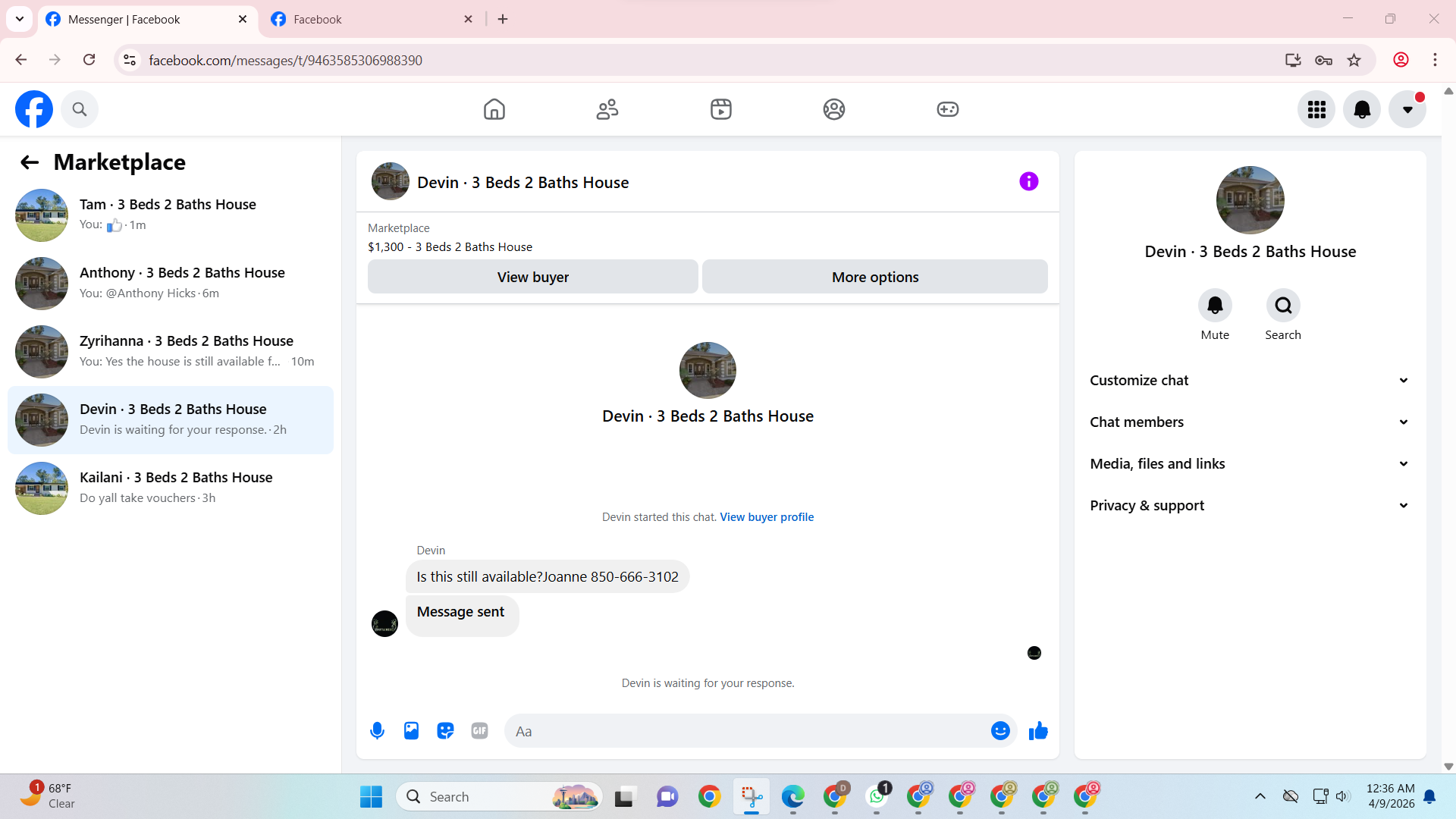Open the GIF picker icon
The image size is (1456, 819).
479,731
